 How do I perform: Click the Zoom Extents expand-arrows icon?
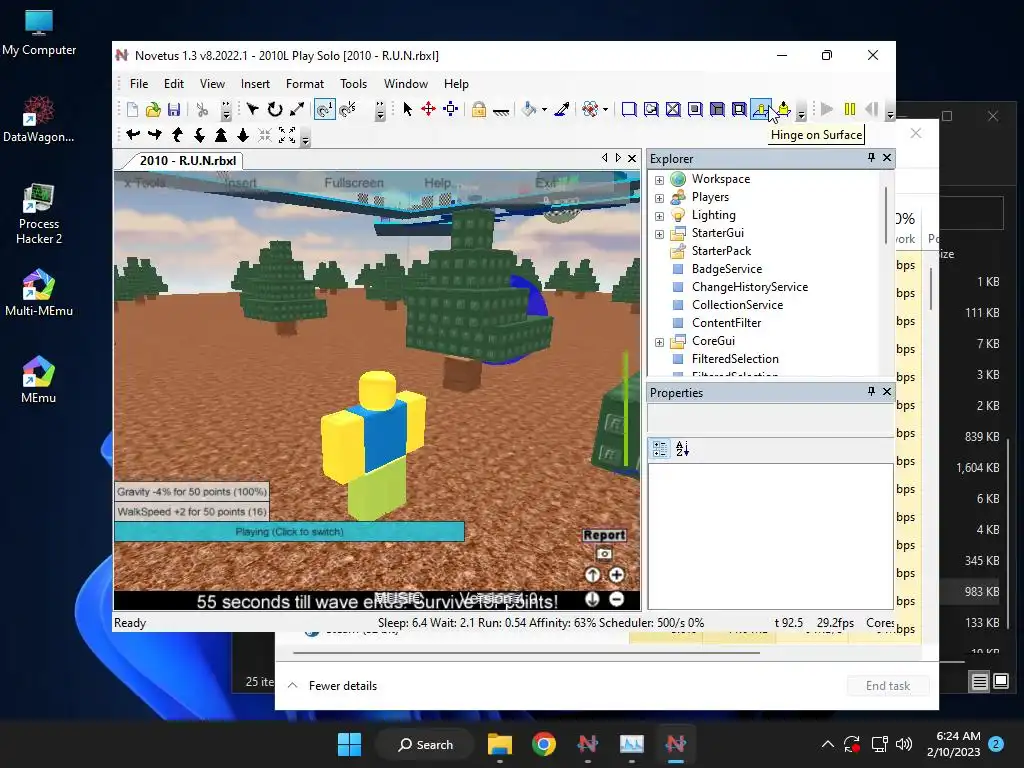click(x=287, y=135)
